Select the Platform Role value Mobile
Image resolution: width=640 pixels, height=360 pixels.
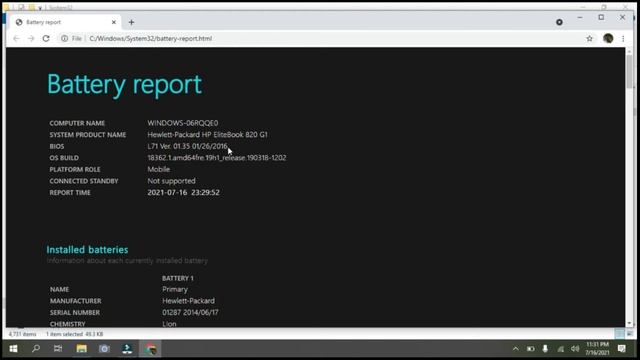coord(159,169)
